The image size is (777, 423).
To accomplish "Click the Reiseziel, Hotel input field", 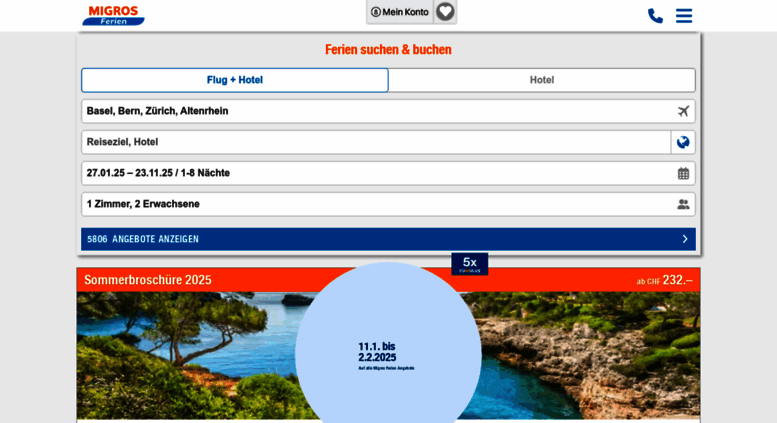I will [x=376, y=142].
